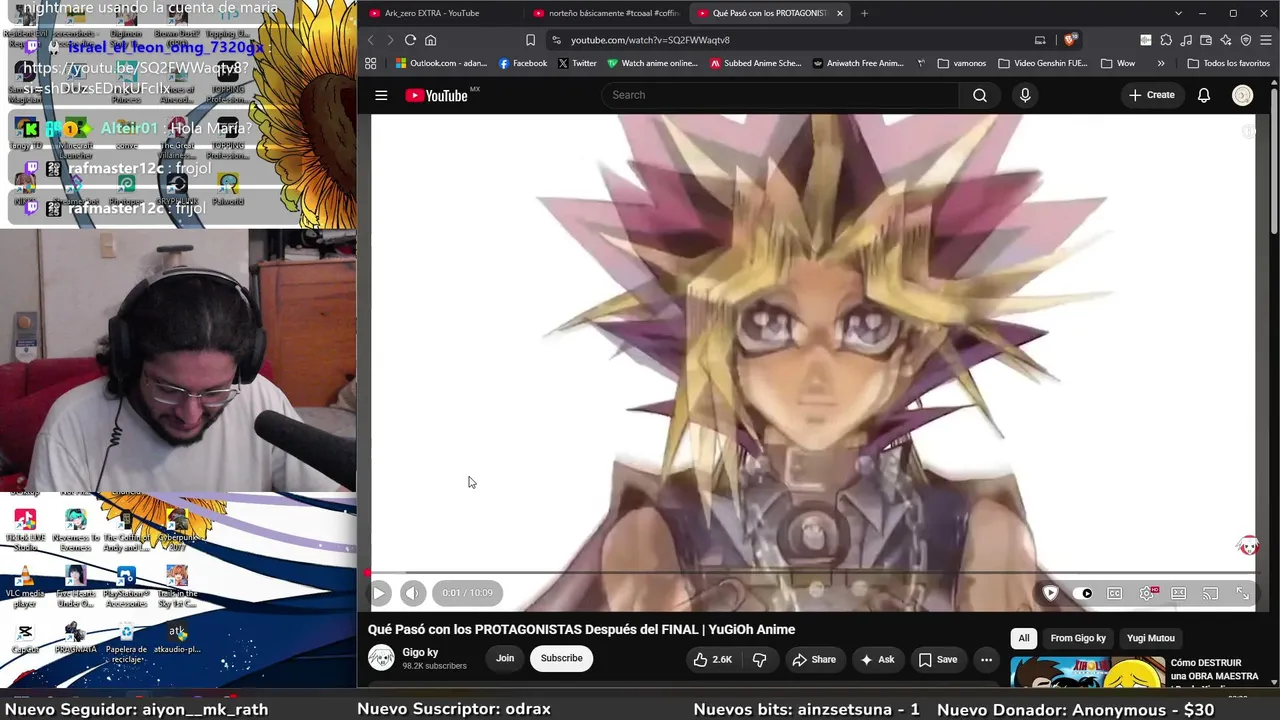Open the browser tab search dropdown arrow
The height and width of the screenshot is (720, 1280).
(1178, 13)
